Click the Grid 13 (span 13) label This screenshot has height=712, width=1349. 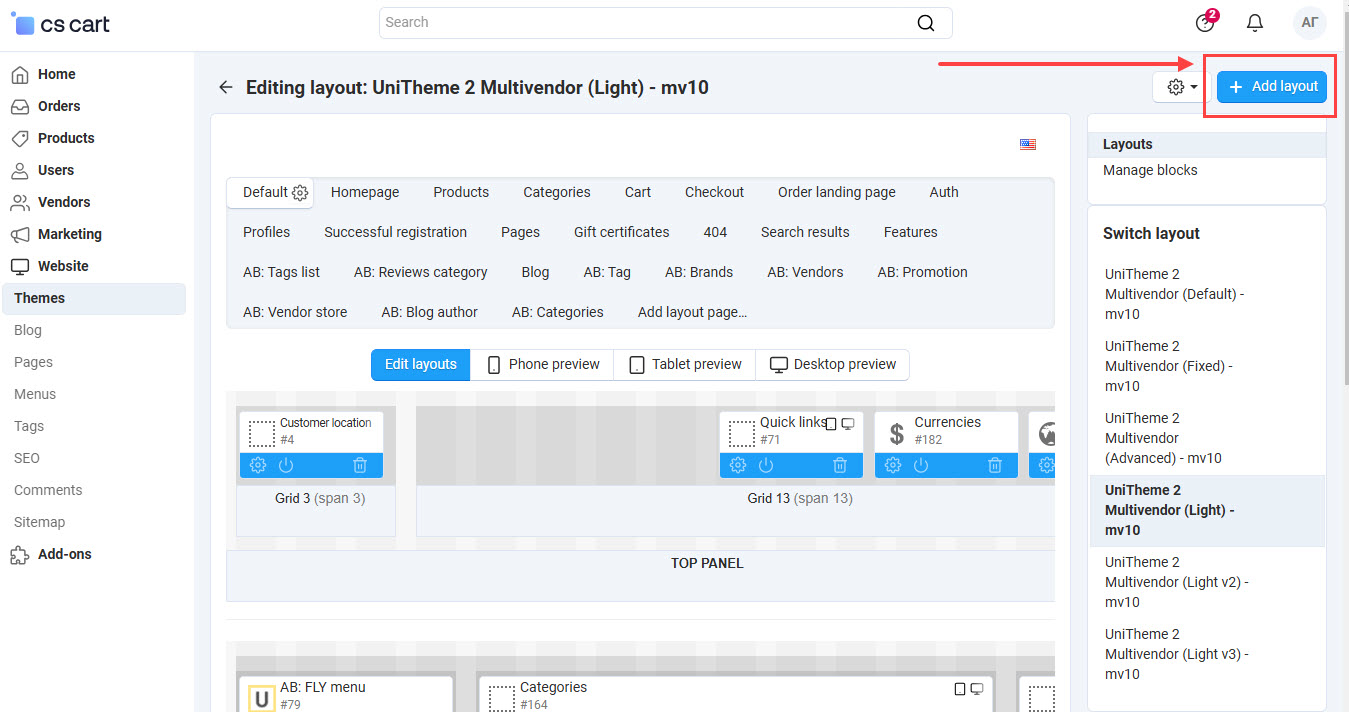[800, 498]
